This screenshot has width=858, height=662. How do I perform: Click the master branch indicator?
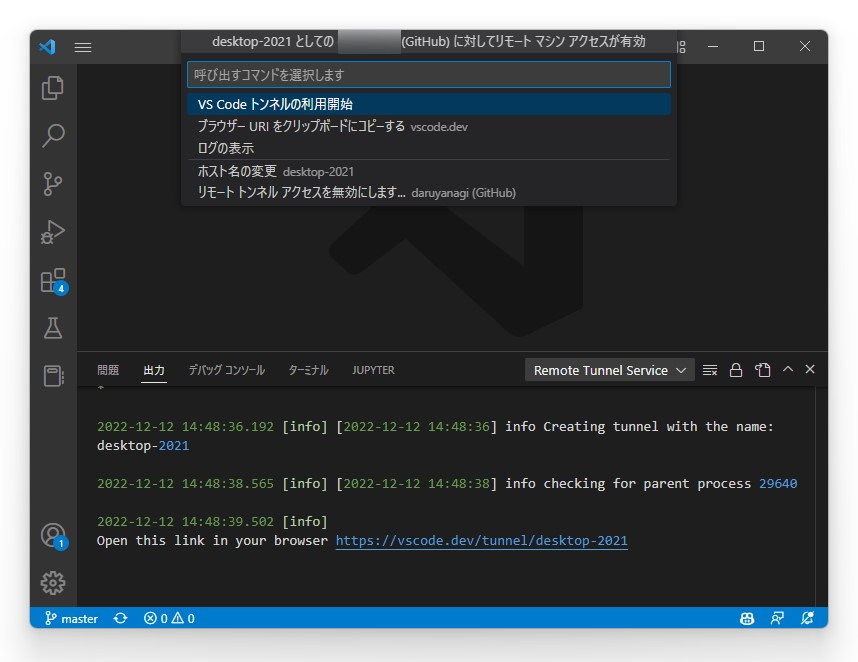click(x=71, y=618)
